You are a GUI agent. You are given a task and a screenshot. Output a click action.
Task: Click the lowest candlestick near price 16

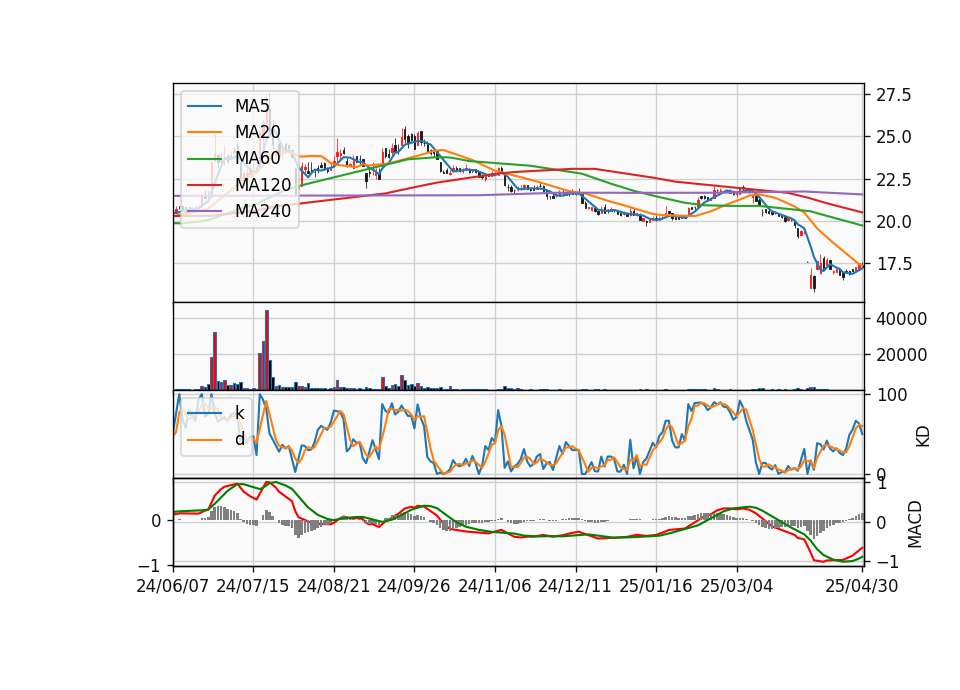pyautogui.click(x=814, y=283)
